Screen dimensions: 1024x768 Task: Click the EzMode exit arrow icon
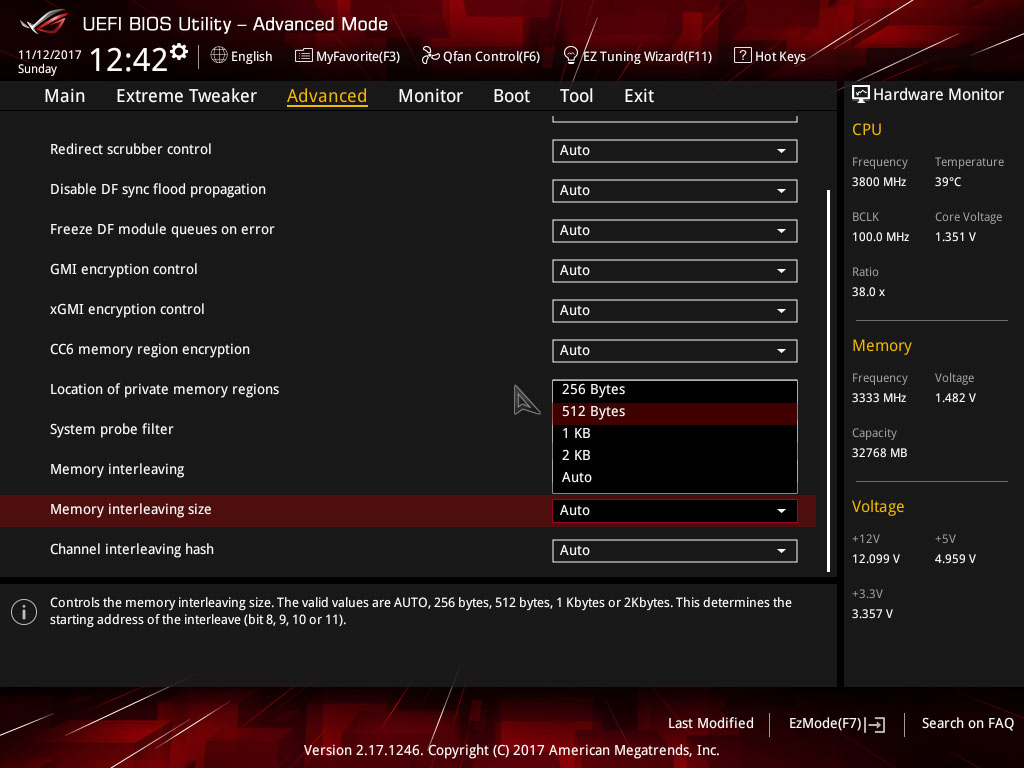875,724
